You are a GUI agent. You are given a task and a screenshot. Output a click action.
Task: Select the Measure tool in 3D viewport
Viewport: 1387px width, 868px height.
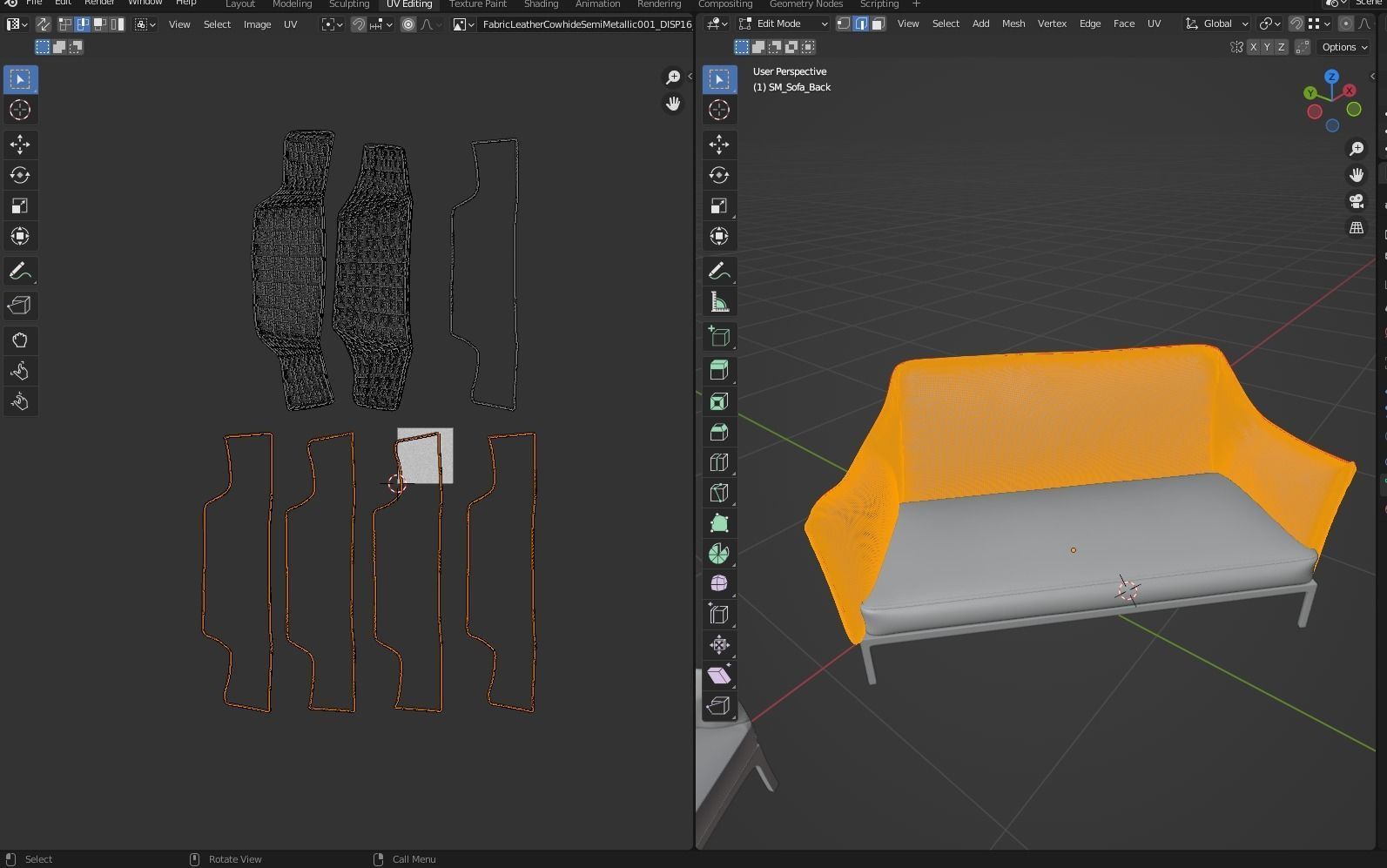pos(719,302)
